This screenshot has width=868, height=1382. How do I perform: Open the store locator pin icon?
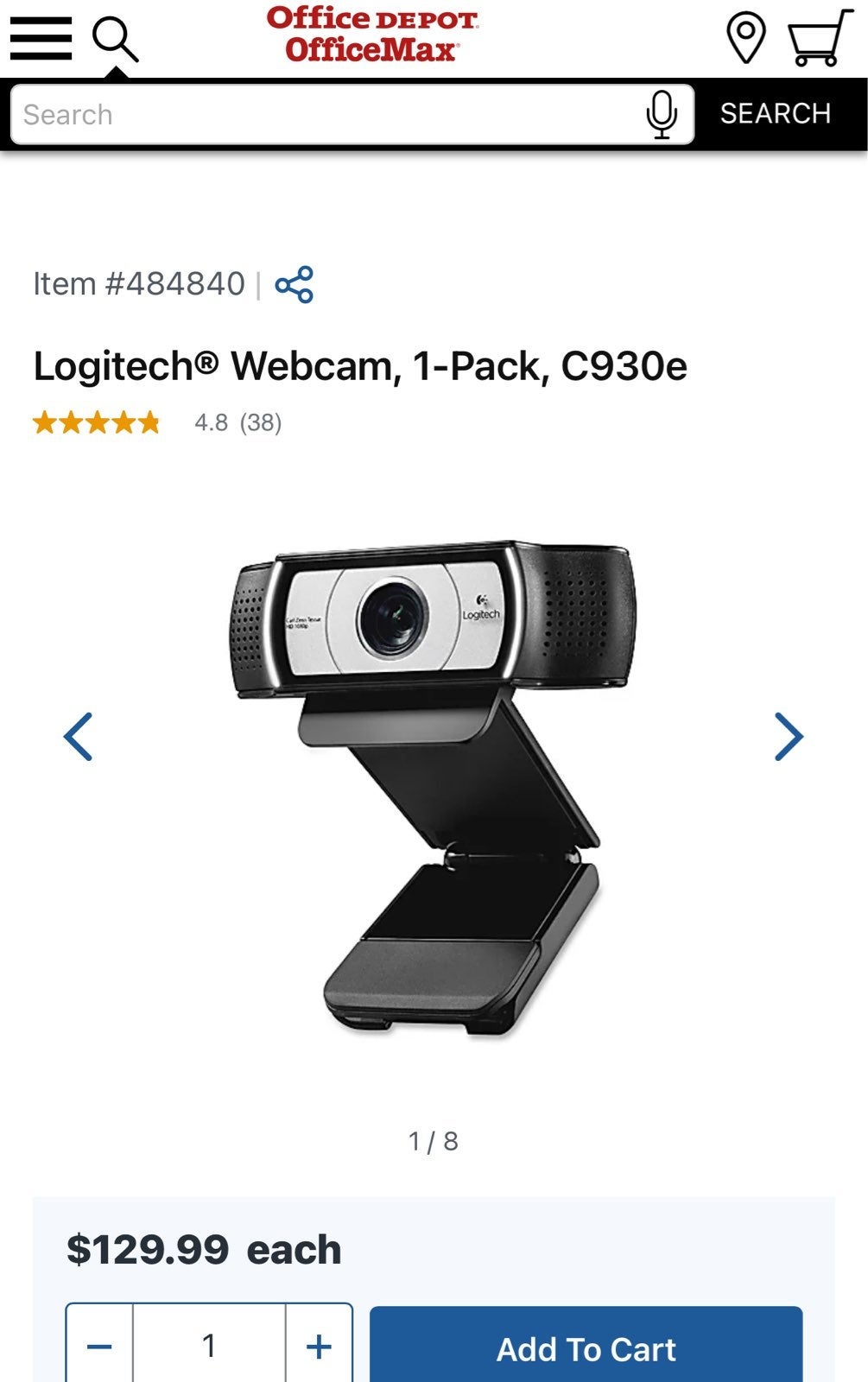[x=745, y=38]
